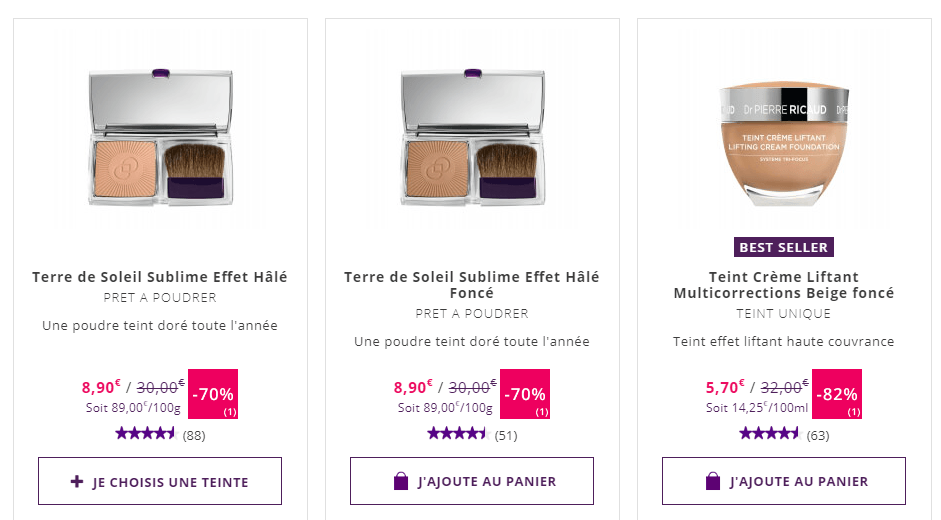Click star rating of Teint Crème Liftant
This screenshot has height=520, width=941.
click(769, 434)
